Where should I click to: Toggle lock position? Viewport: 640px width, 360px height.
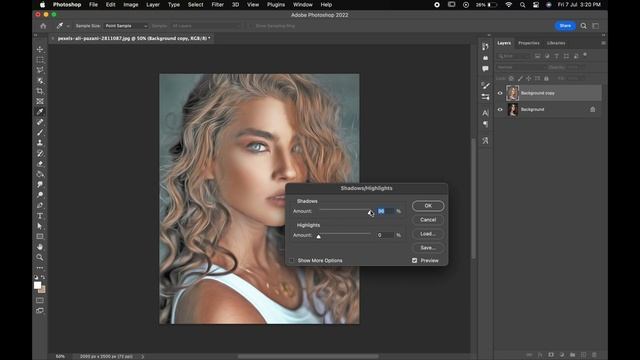click(x=529, y=78)
